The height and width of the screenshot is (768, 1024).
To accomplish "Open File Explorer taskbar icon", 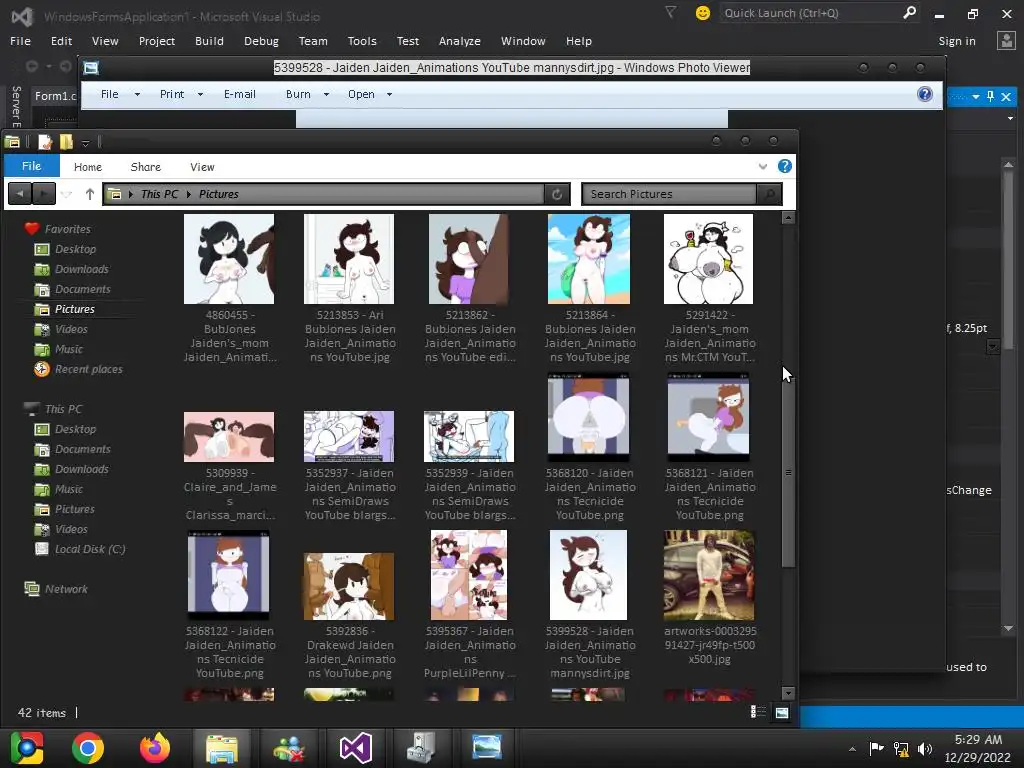I will [x=222, y=748].
